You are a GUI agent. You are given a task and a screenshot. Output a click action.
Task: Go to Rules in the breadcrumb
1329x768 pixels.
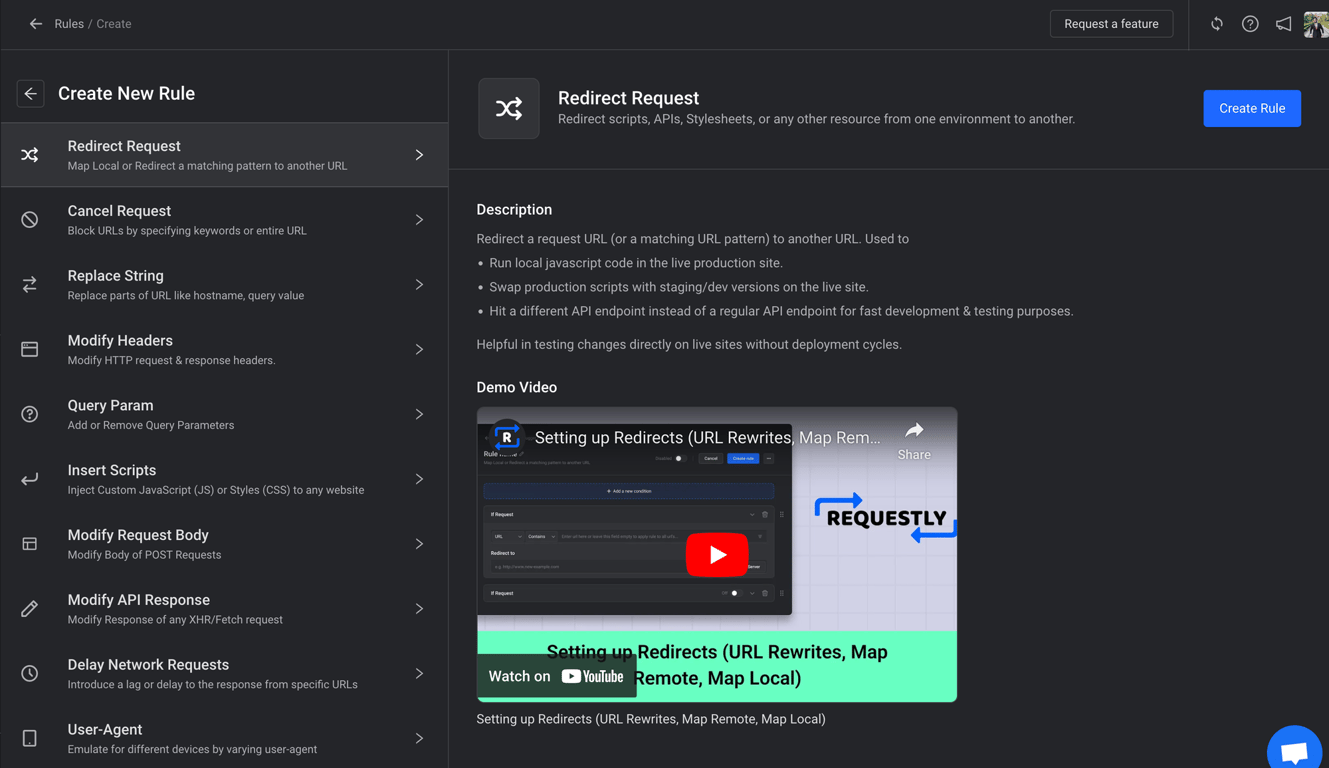[x=69, y=24]
